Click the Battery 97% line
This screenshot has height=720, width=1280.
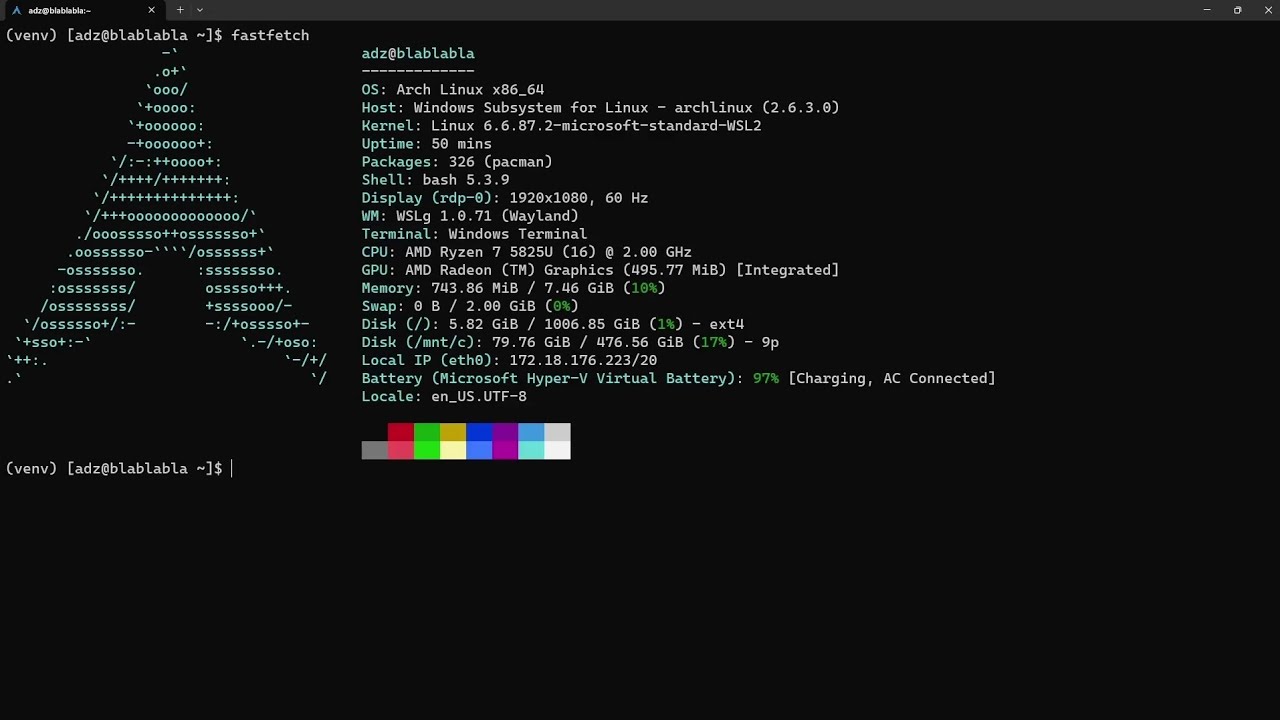pos(678,377)
